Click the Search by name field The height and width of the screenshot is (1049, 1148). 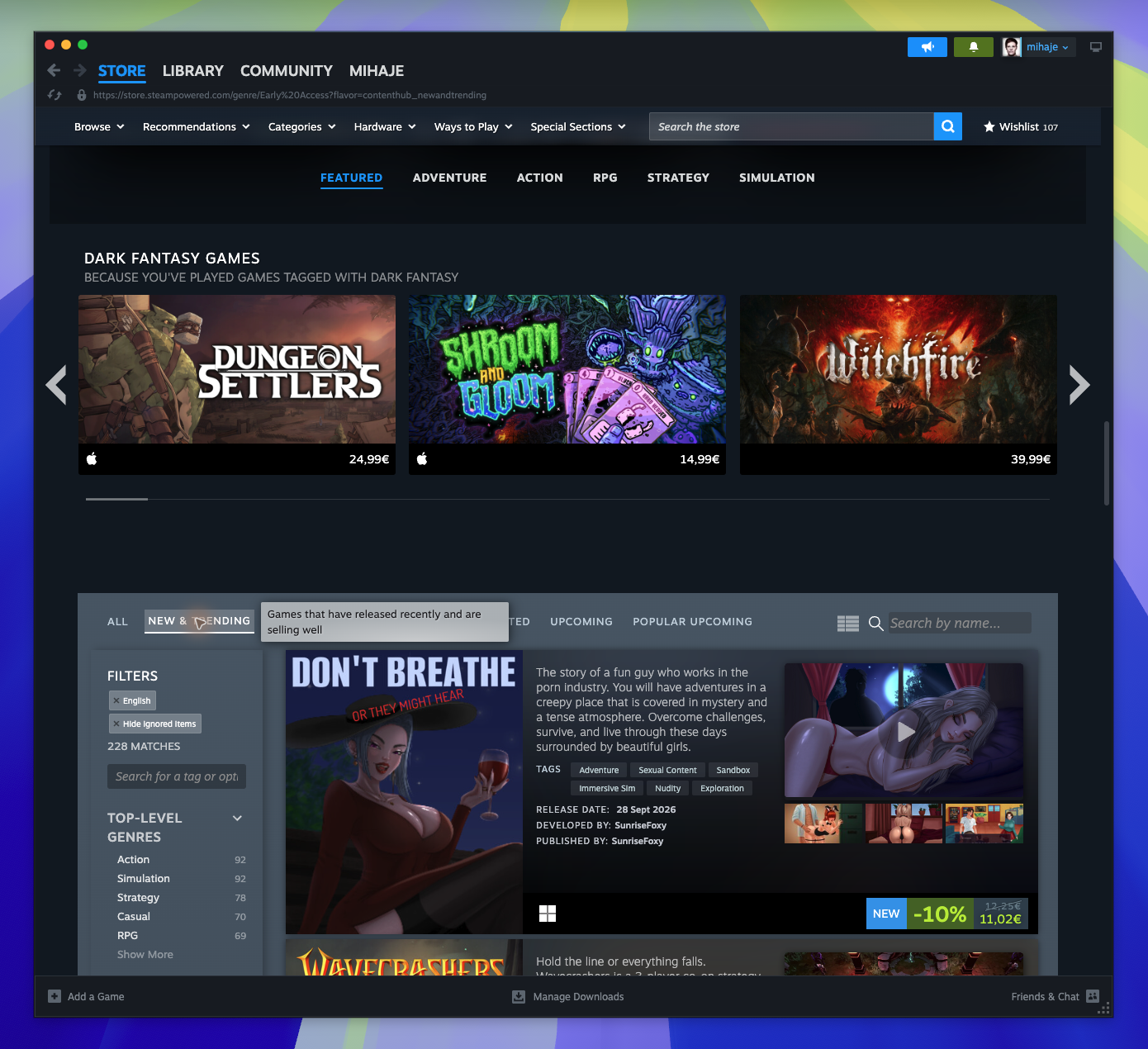coord(960,623)
